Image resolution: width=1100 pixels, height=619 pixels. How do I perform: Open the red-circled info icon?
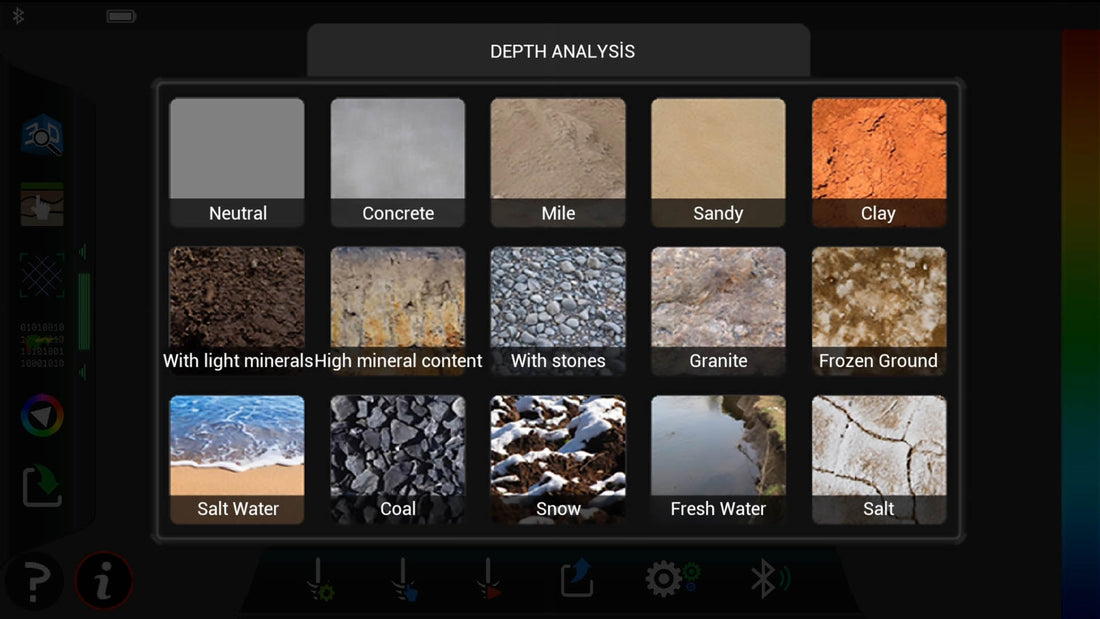pos(103,581)
